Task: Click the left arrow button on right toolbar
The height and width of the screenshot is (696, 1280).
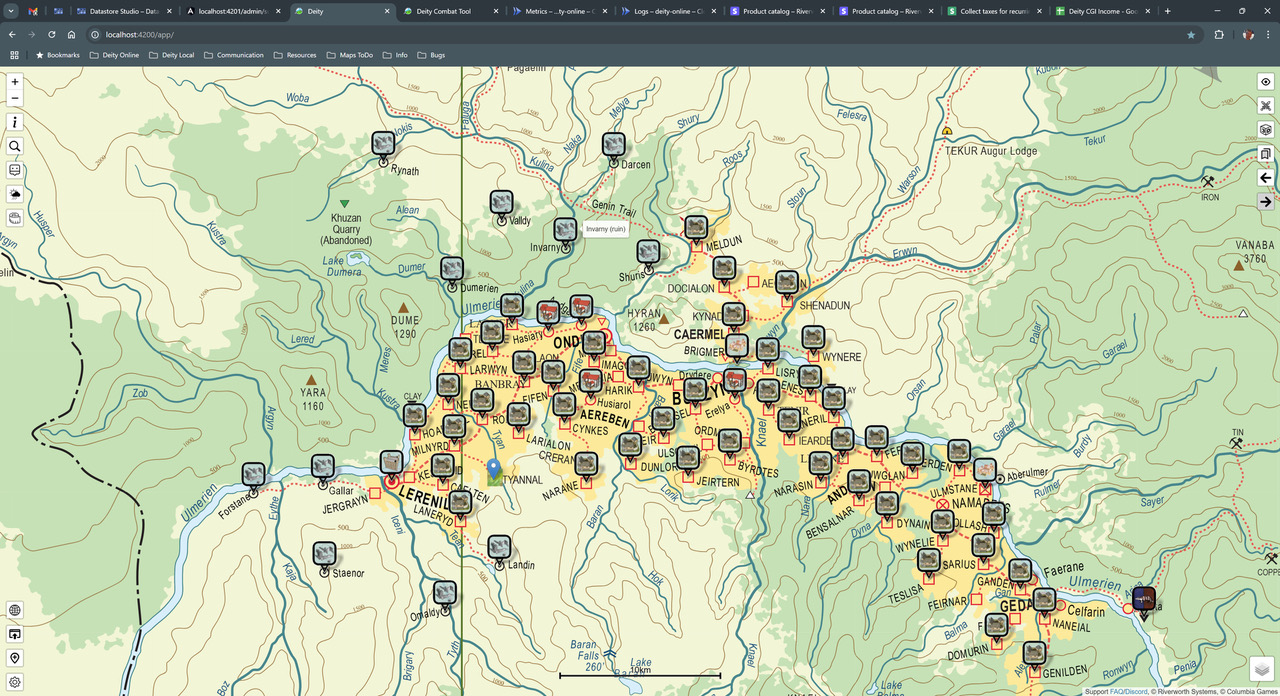Action: pyautogui.click(x=1265, y=178)
